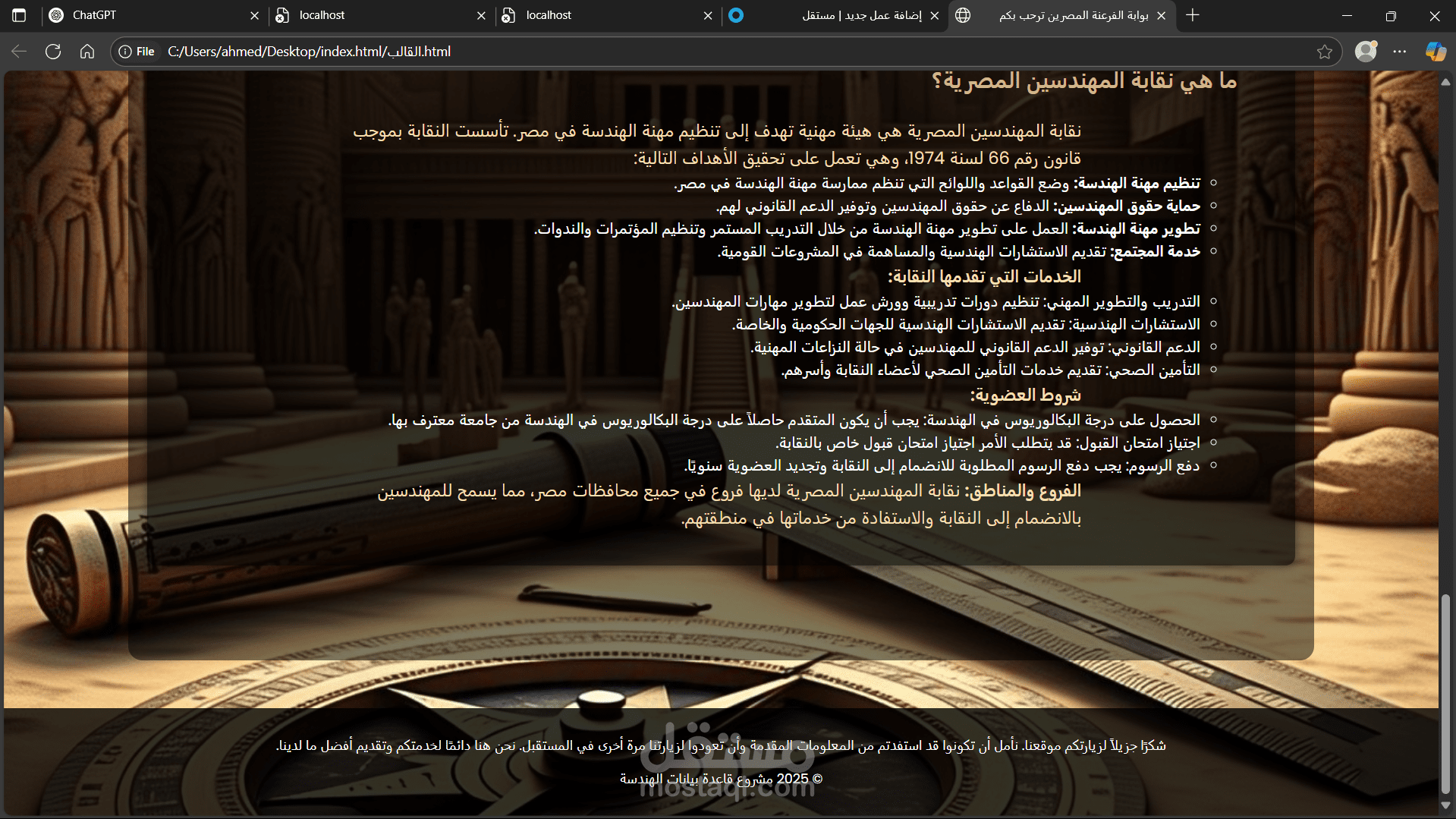Click the text التأمين الصحي

click(1153, 370)
